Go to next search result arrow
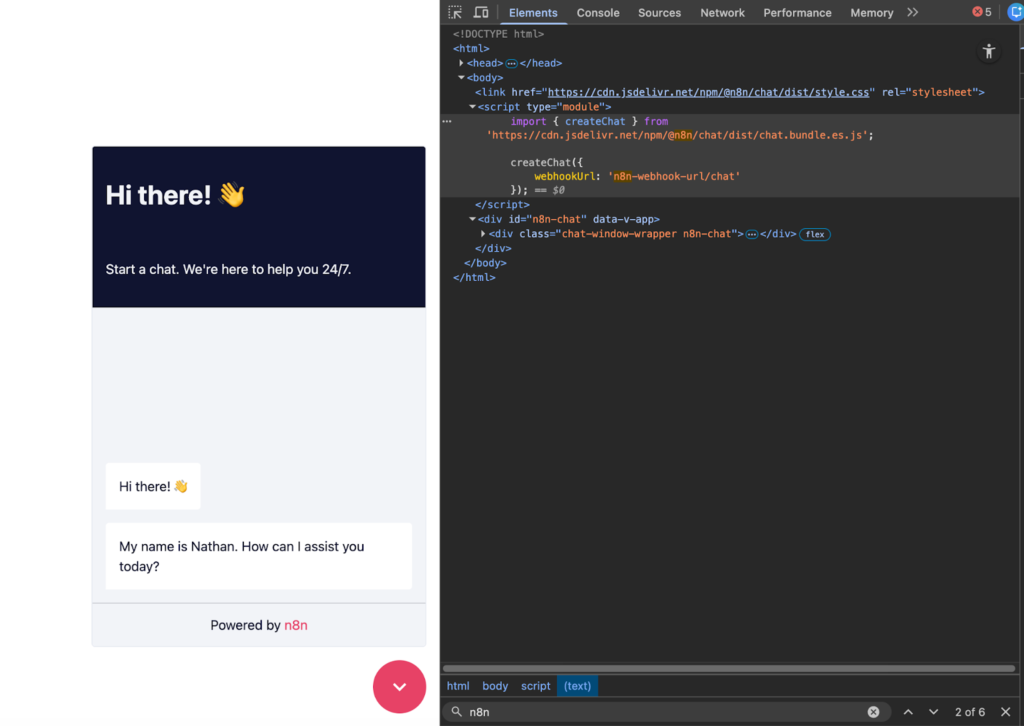This screenshot has height=726, width=1024. tap(933, 712)
